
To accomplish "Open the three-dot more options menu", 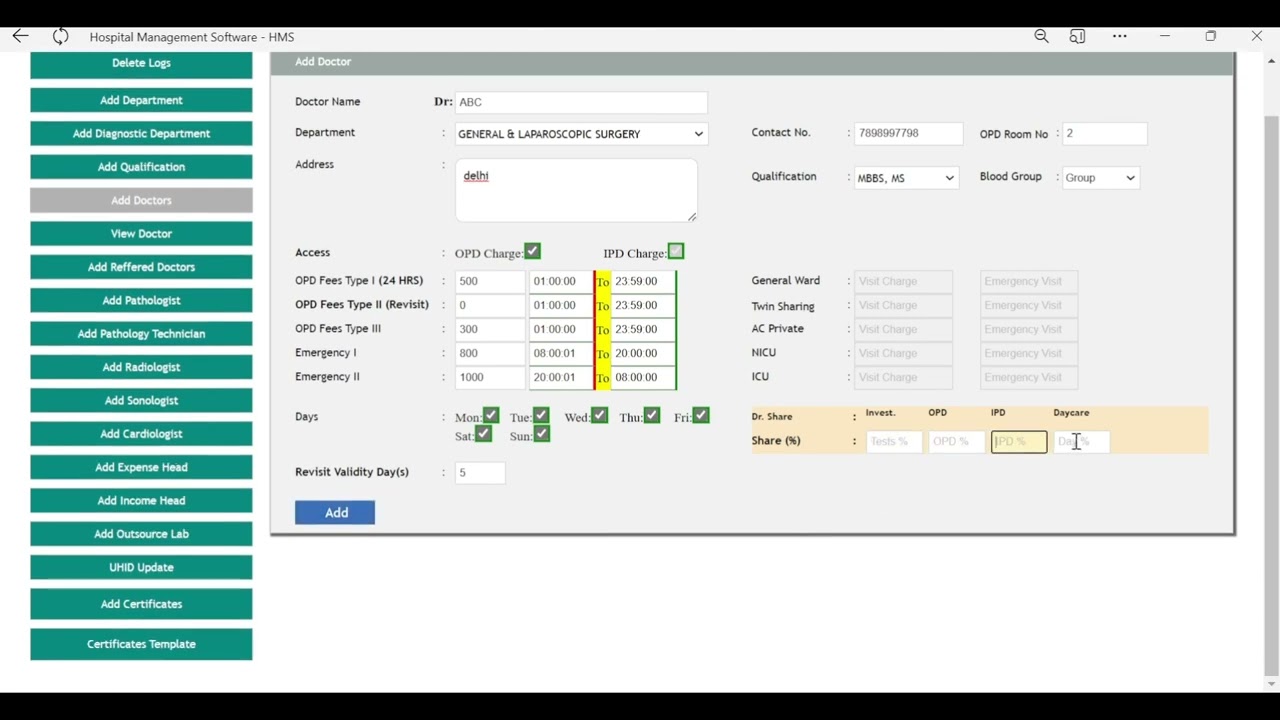I will pos(1119,36).
